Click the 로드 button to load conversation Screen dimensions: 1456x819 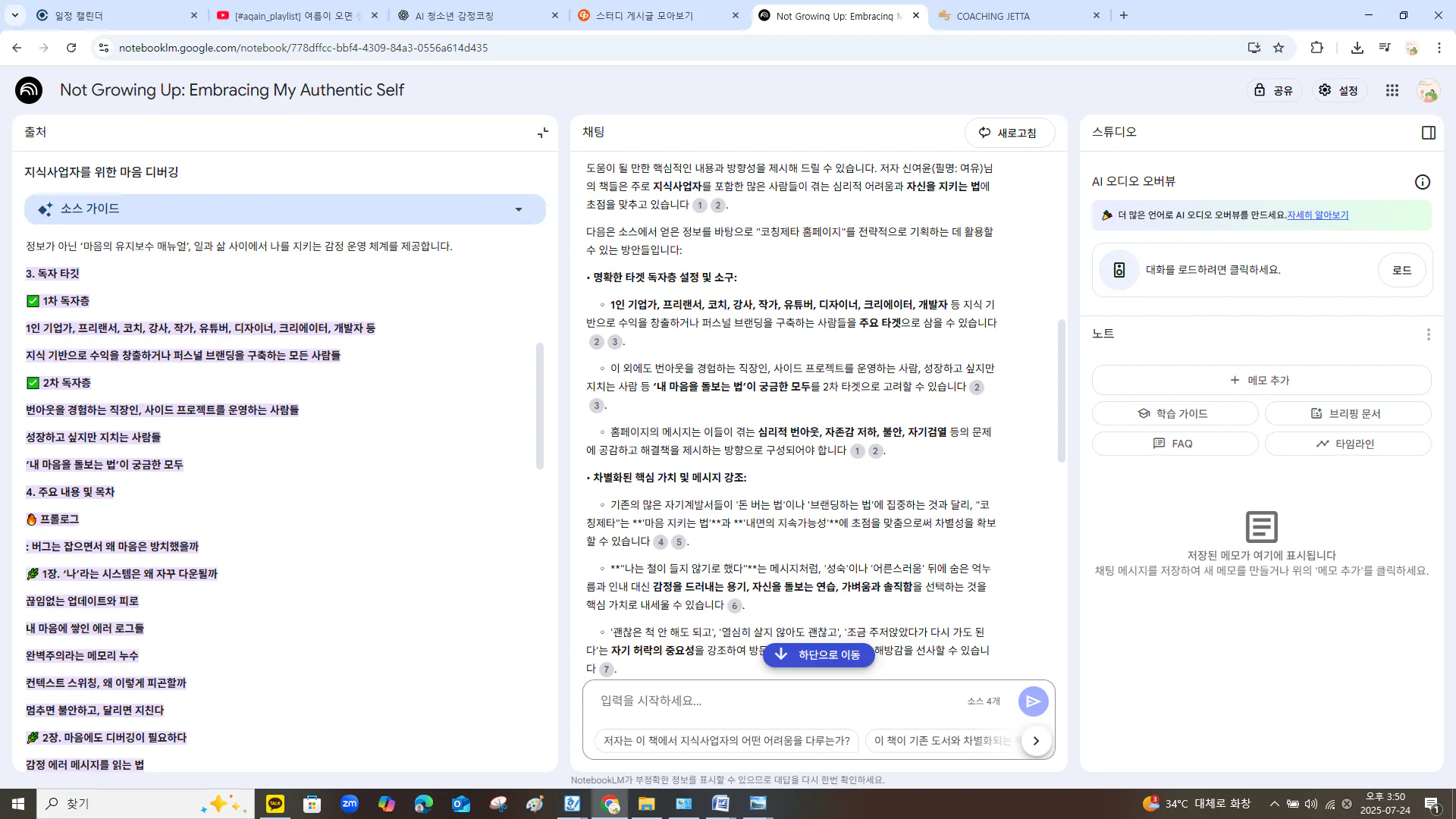click(x=1401, y=269)
